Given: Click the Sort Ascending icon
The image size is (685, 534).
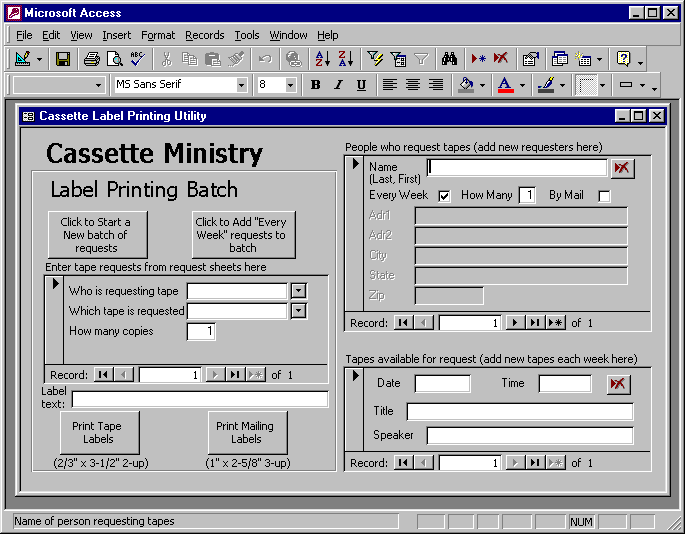Looking at the screenshot, I should pyautogui.click(x=322, y=60).
